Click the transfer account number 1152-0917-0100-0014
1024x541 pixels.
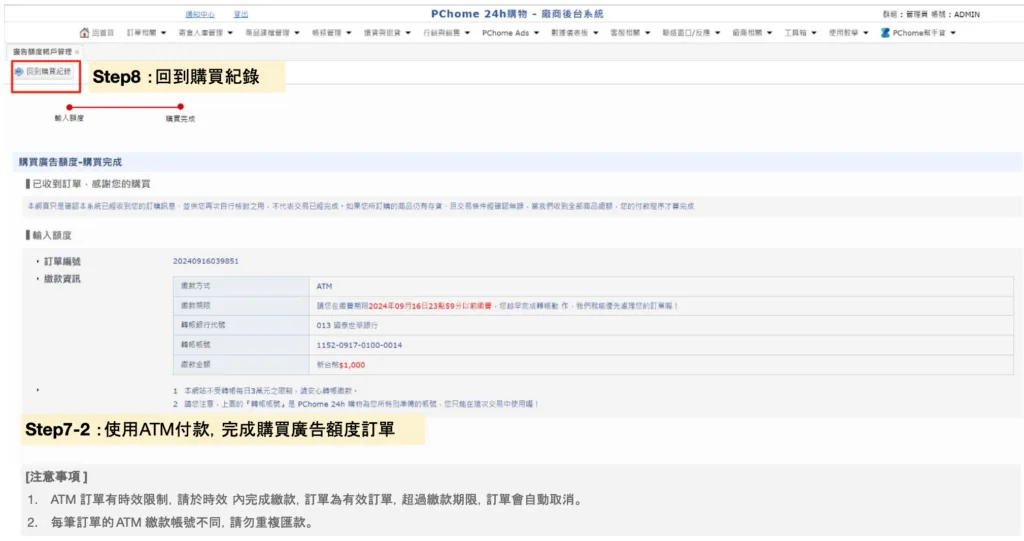[359, 344]
